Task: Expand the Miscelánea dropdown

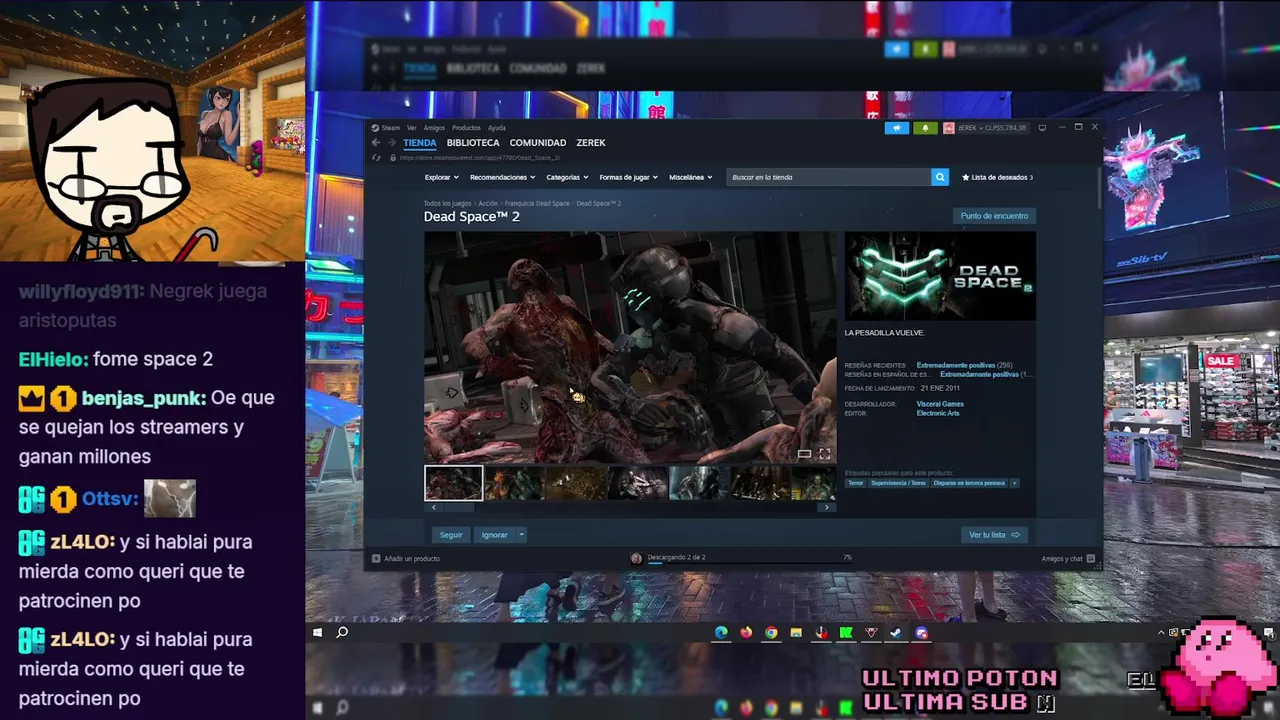Action: pyautogui.click(x=691, y=177)
